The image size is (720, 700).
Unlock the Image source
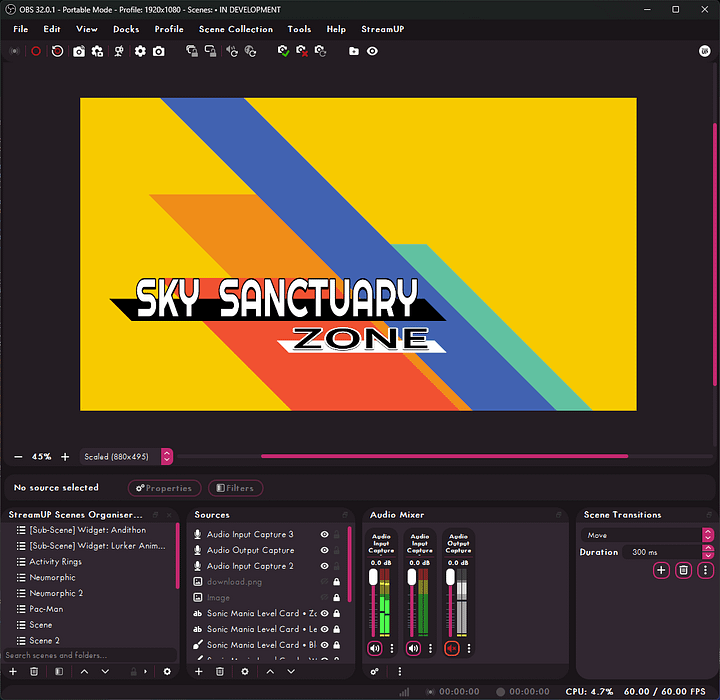click(x=337, y=598)
